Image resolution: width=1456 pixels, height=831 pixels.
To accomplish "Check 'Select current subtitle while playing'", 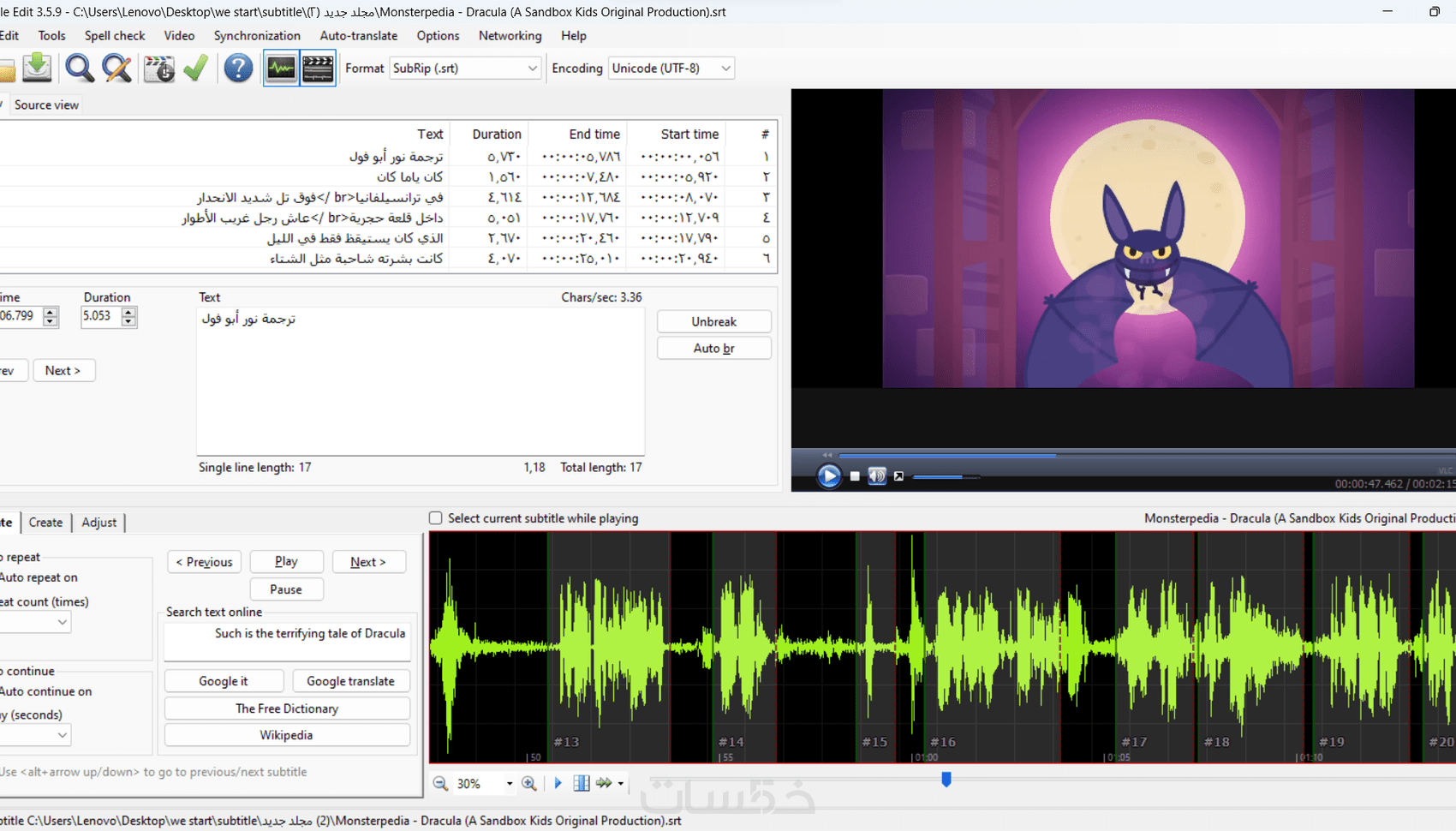I will pyautogui.click(x=436, y=518).
